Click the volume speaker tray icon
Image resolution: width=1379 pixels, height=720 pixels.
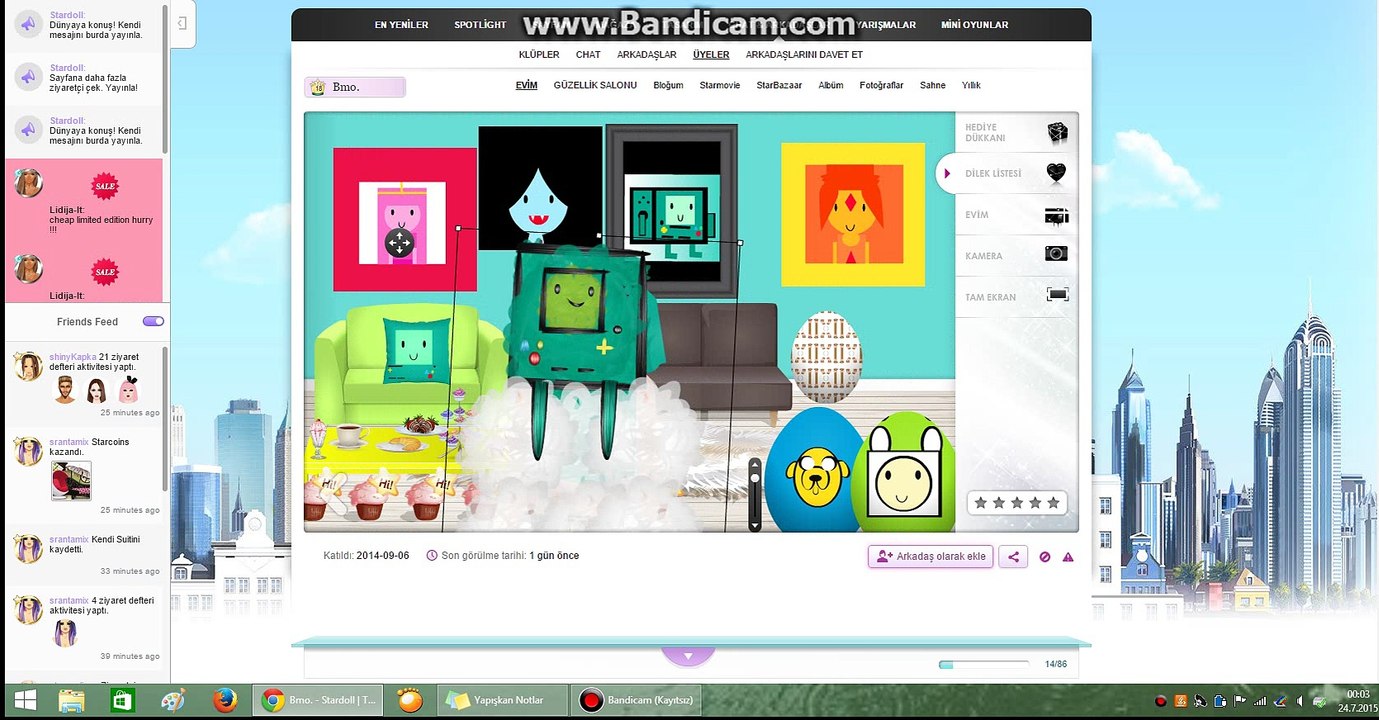(1301, 701)
